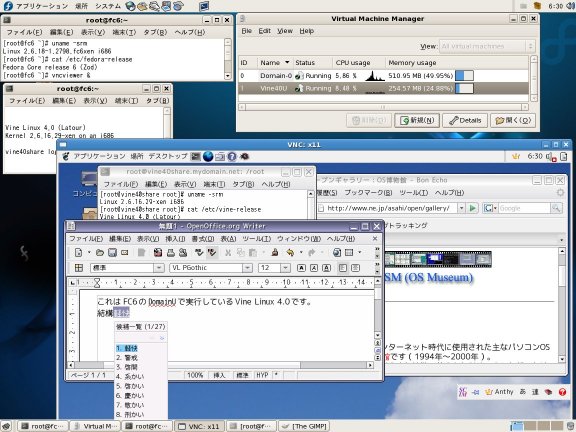Image resolution: width=576 pixels, height=432 pixels.
Task: Open the Undo history dropdown arrow in Writer
Action: click(301, 252)
